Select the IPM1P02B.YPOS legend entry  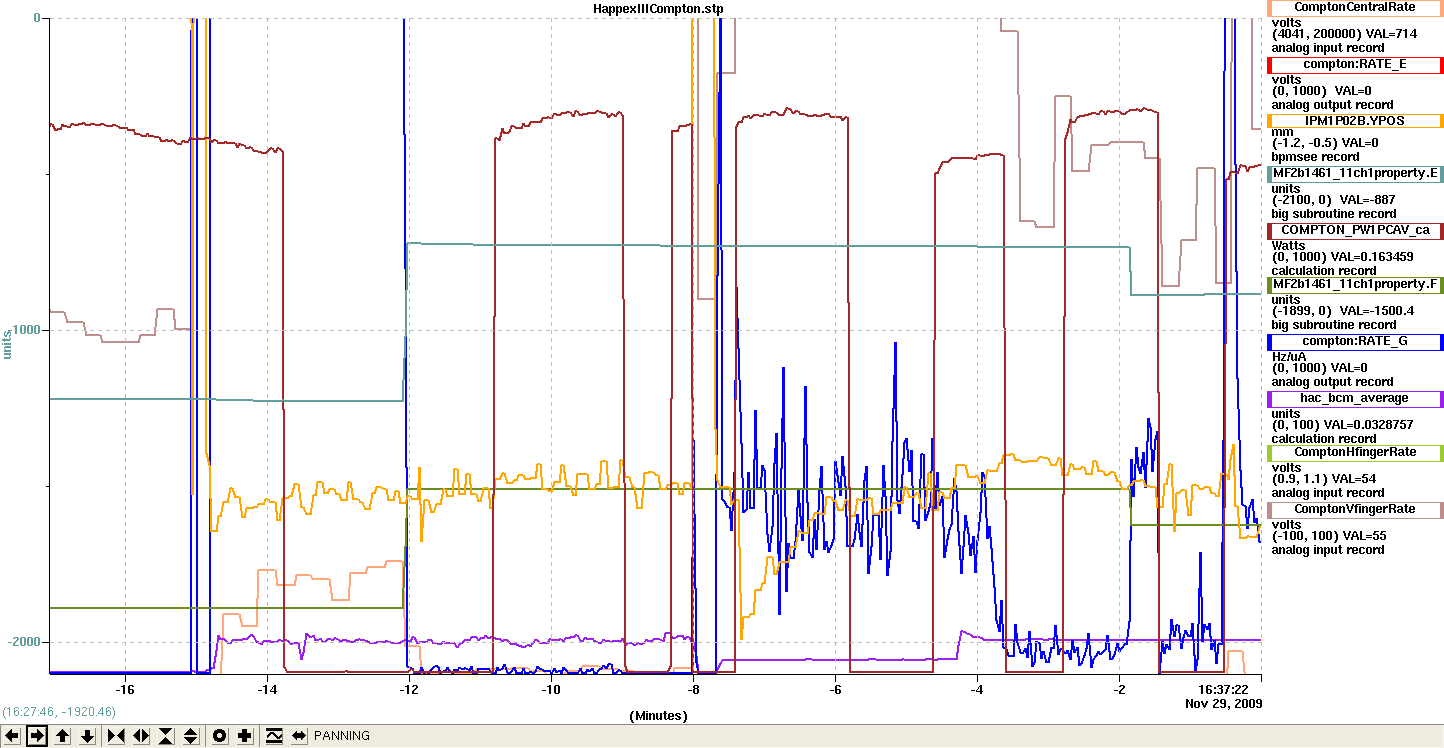[1355, 120]
